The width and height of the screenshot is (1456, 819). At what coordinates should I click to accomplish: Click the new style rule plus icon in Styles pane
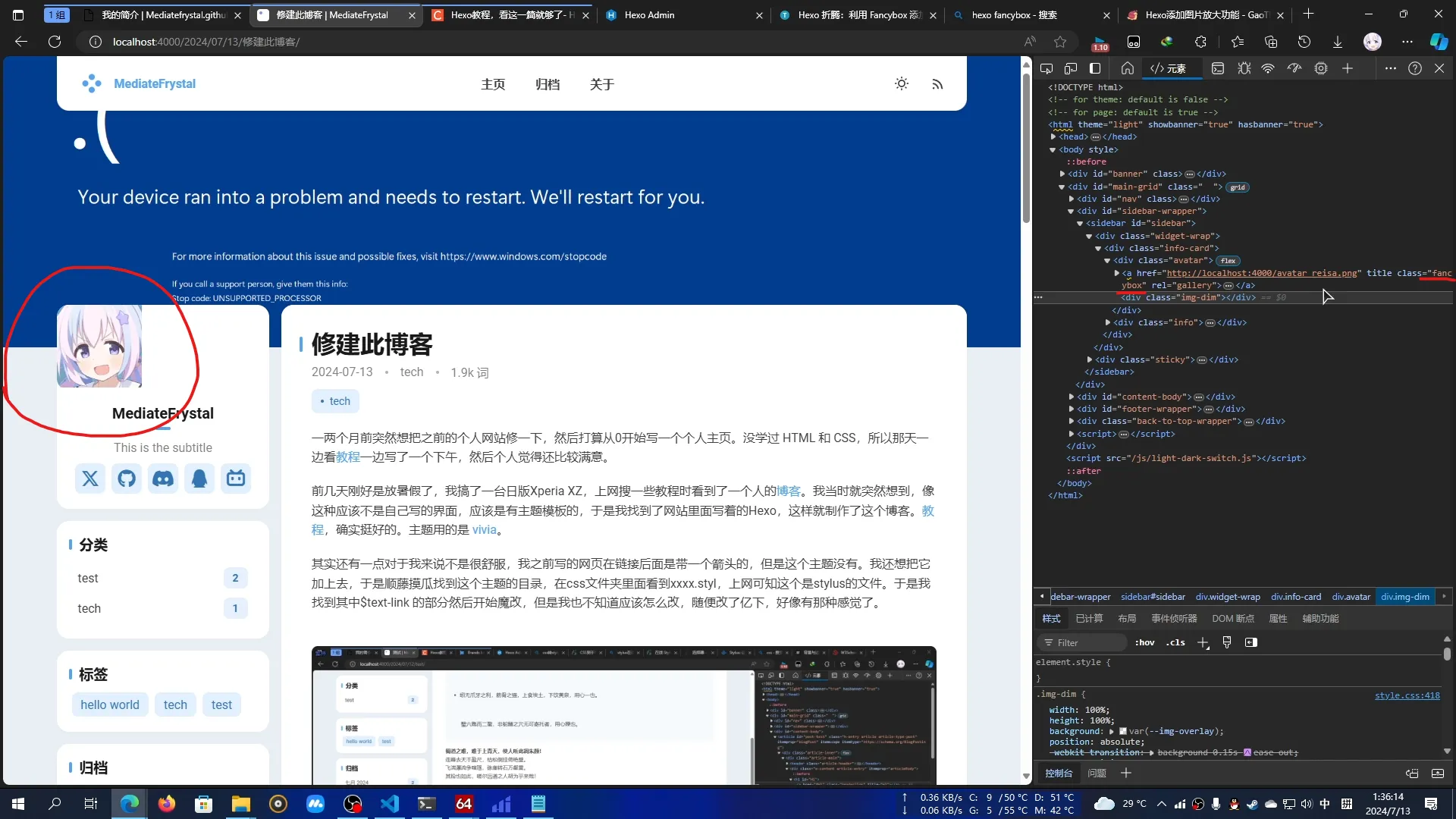point(1203,642)
